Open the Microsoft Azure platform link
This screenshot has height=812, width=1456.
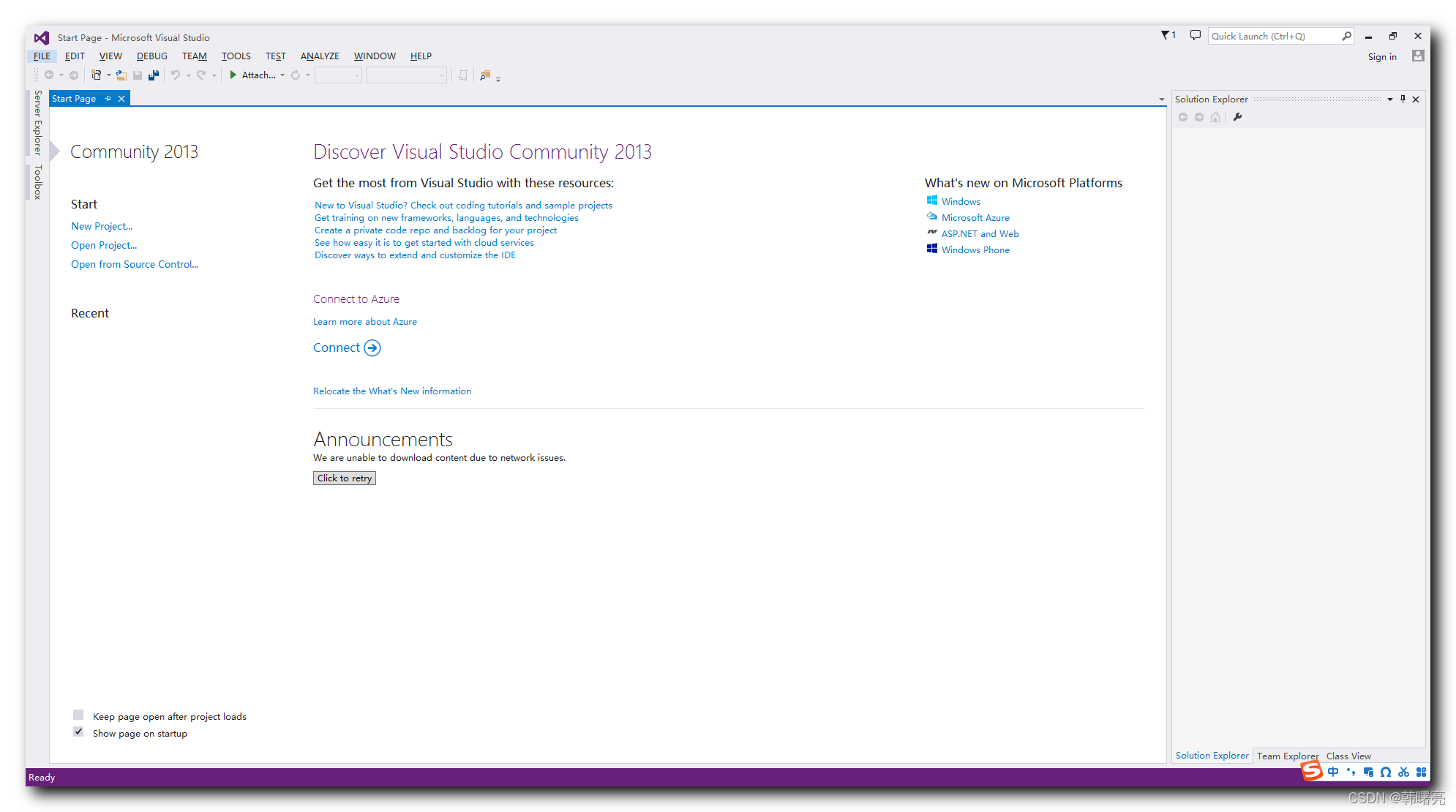pyautogui.click(x=975, y=217)
